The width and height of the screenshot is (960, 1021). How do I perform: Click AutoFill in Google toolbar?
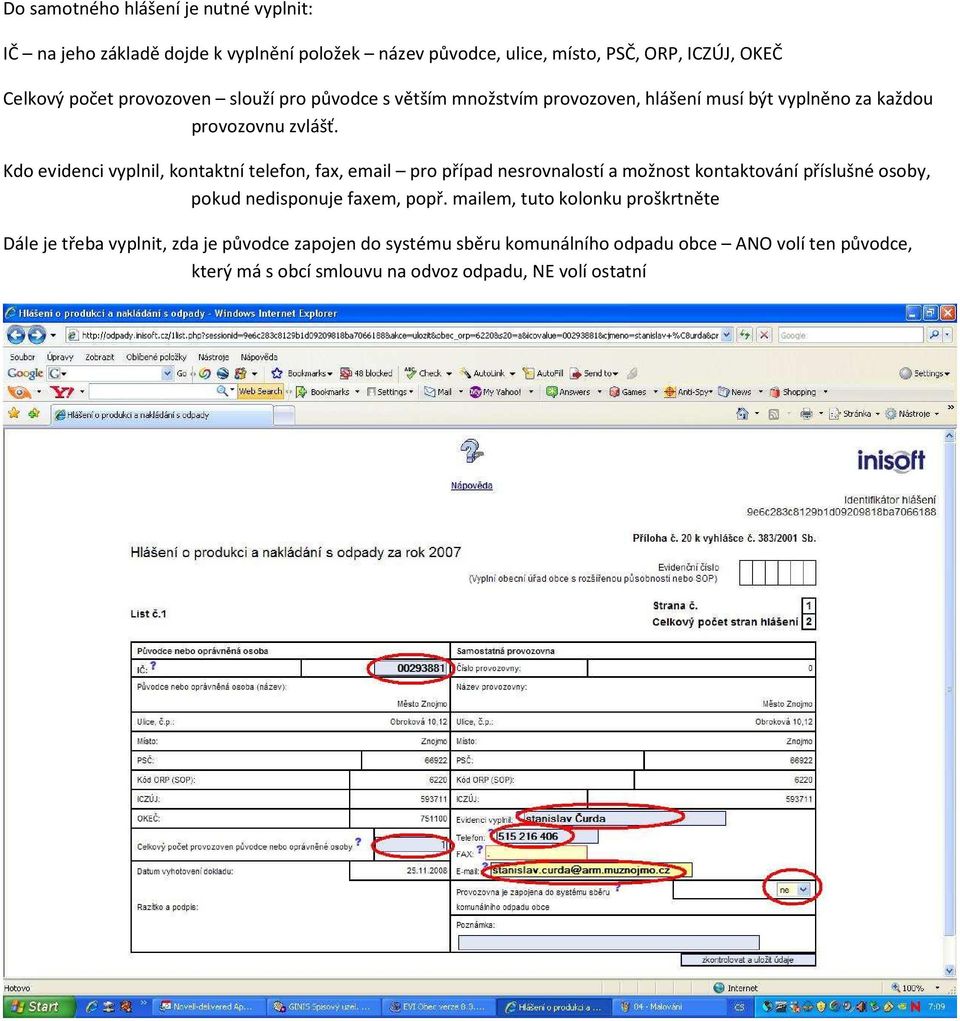543,373
